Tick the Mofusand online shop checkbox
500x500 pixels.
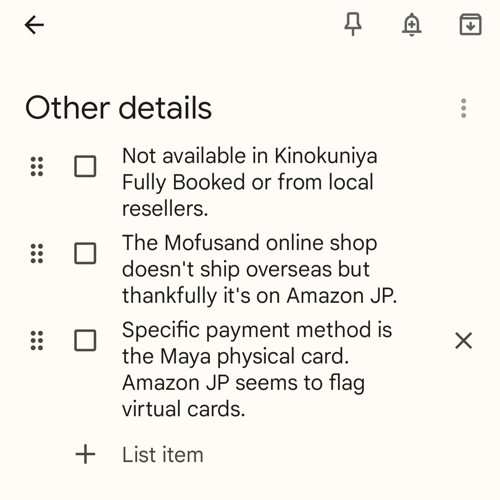point(85,253)
